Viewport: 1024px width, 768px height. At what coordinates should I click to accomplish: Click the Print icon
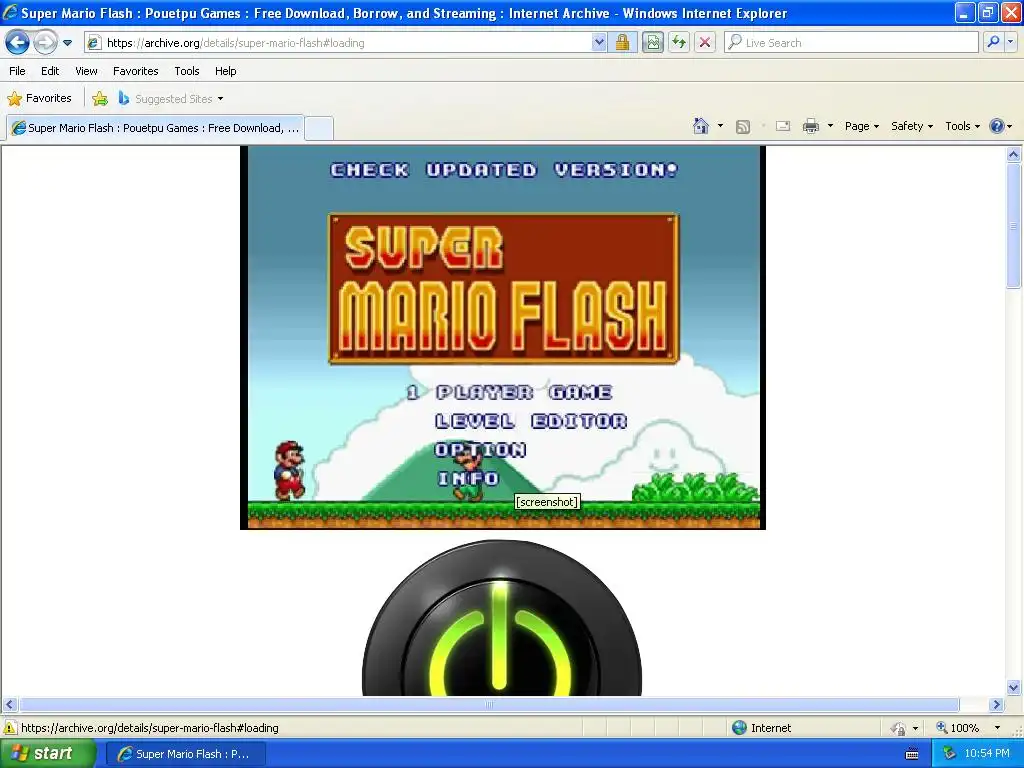(x=810, y=126)
